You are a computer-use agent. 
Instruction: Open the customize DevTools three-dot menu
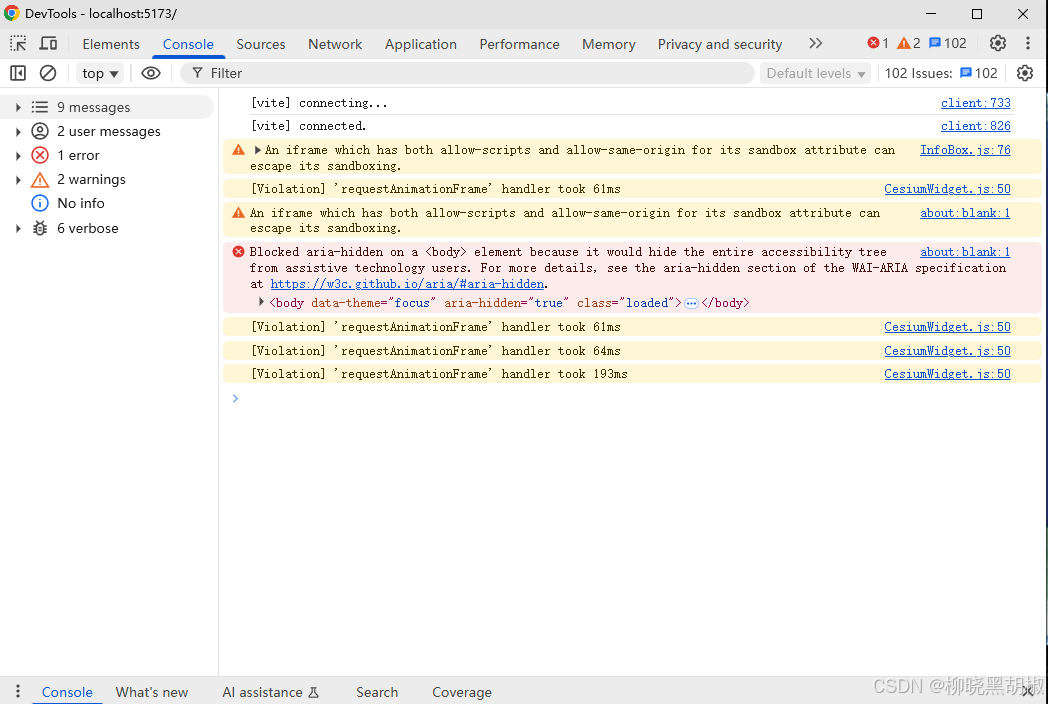pos(1027,43)
